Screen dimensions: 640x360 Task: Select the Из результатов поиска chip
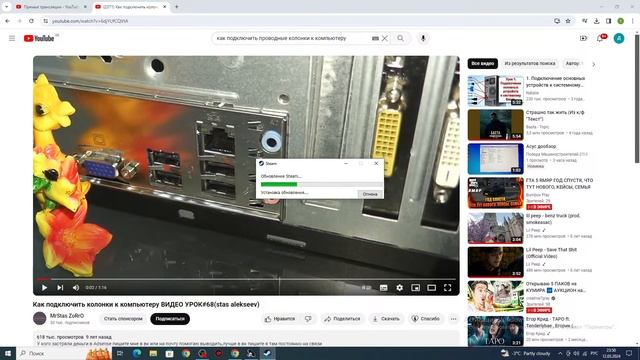[x=529, y=63]
